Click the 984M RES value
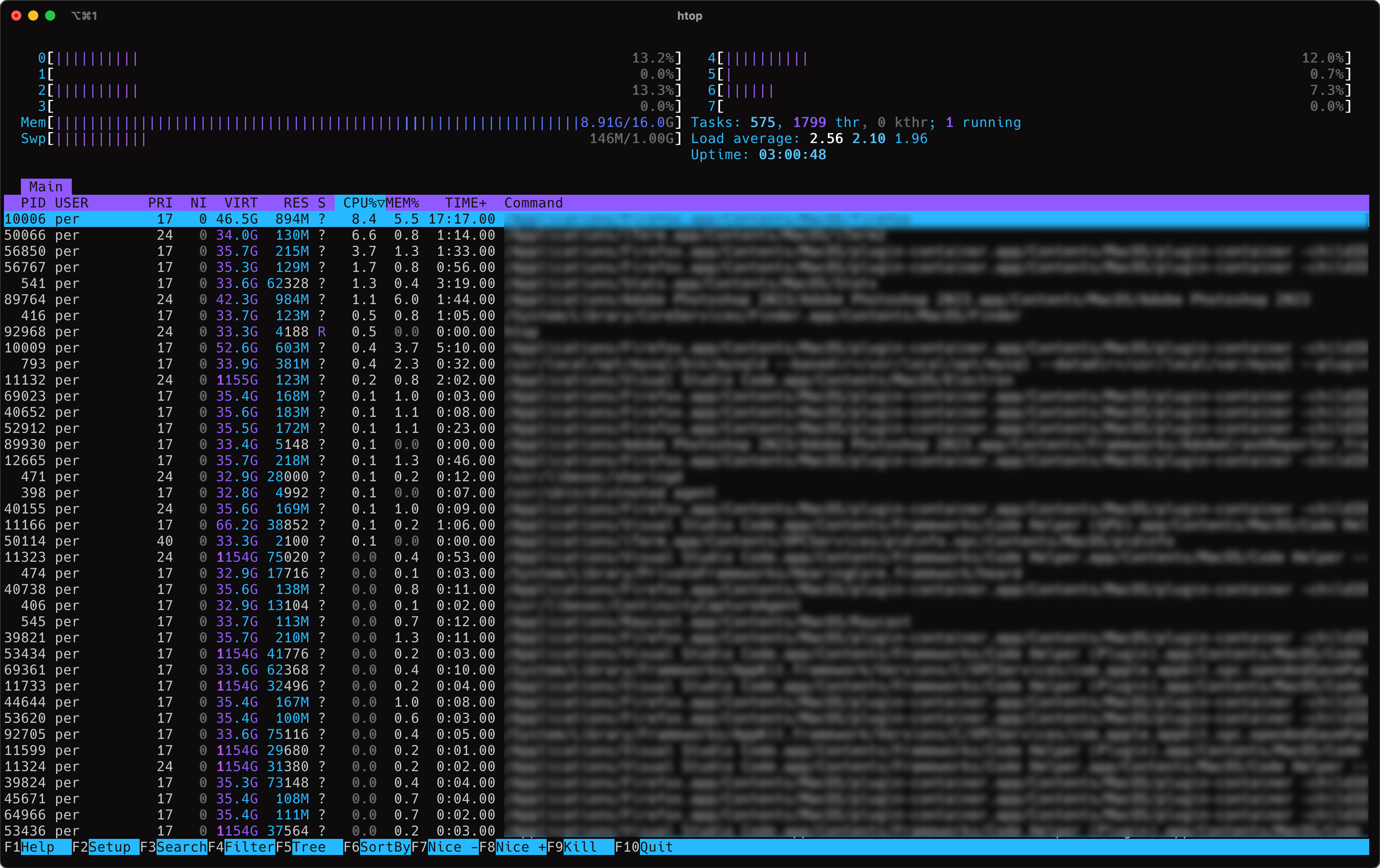1380x868 pixels. point(292,299)
